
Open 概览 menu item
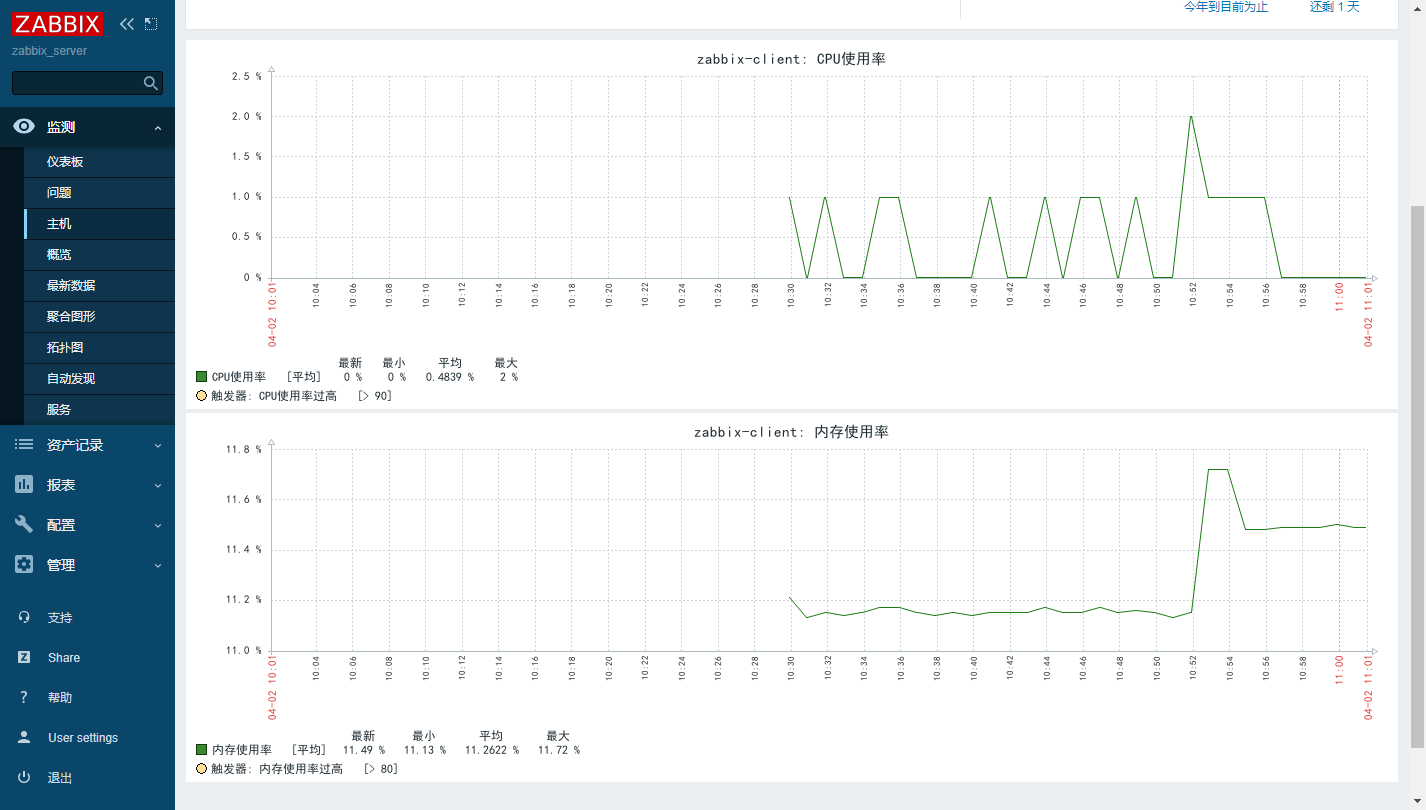(99, 255)
